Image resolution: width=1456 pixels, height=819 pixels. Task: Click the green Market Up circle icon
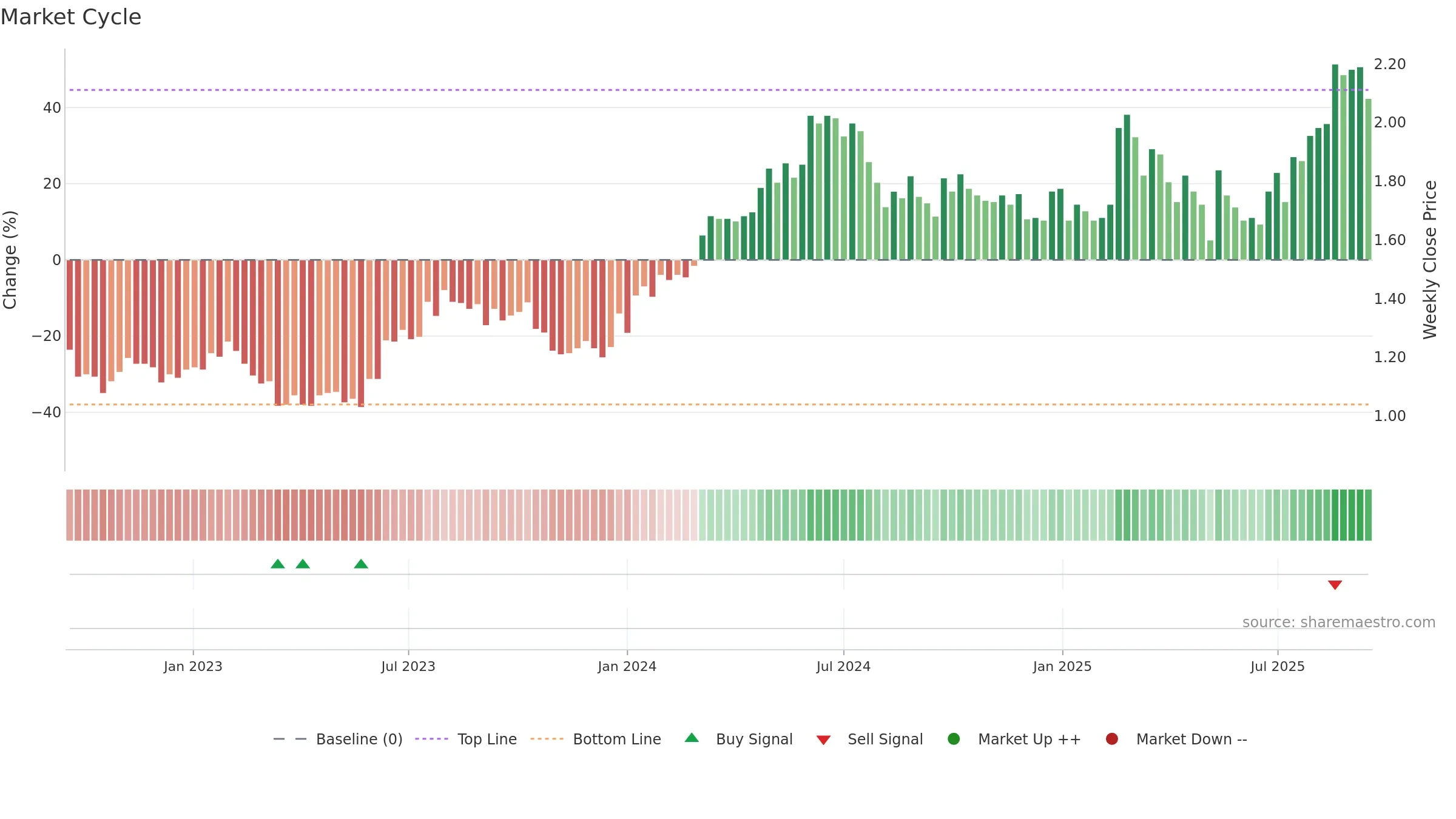pyautogui.click(x=954, y=739)
